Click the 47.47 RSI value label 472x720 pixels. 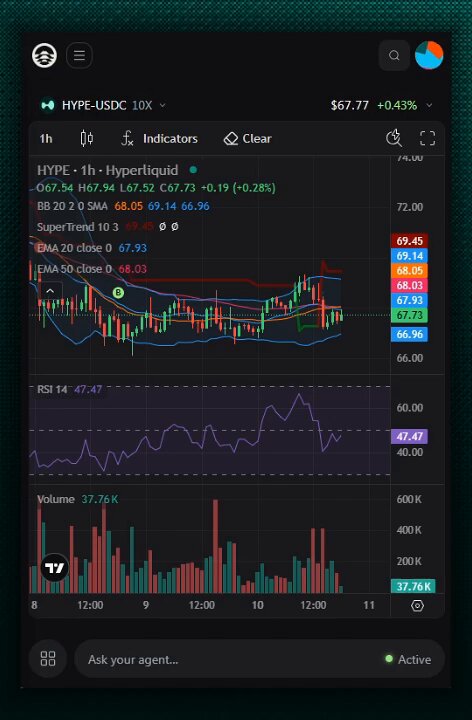(409, 436)
